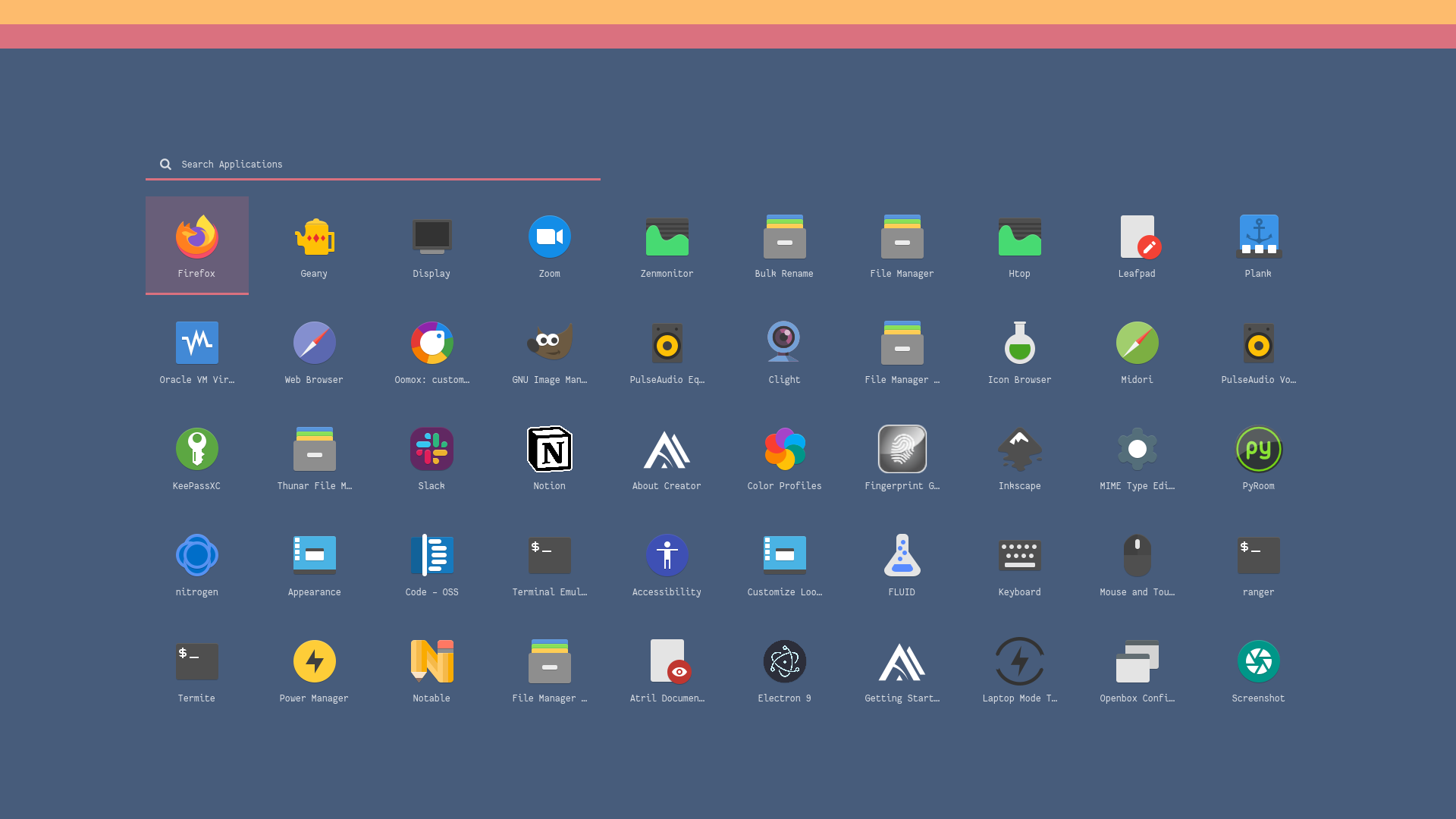
Task: Open Oracle VM VirtualBox
Action: tap(196, 350)
